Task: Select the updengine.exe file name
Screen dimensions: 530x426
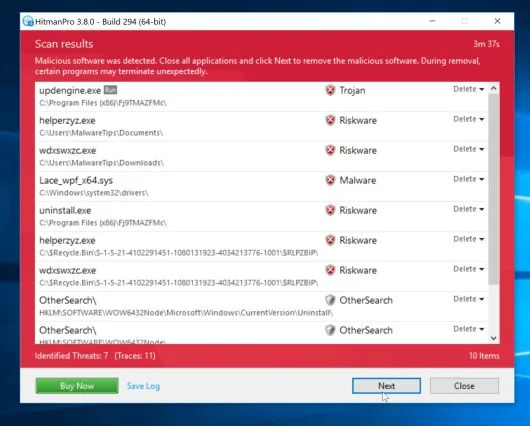Action: (70, 91)
